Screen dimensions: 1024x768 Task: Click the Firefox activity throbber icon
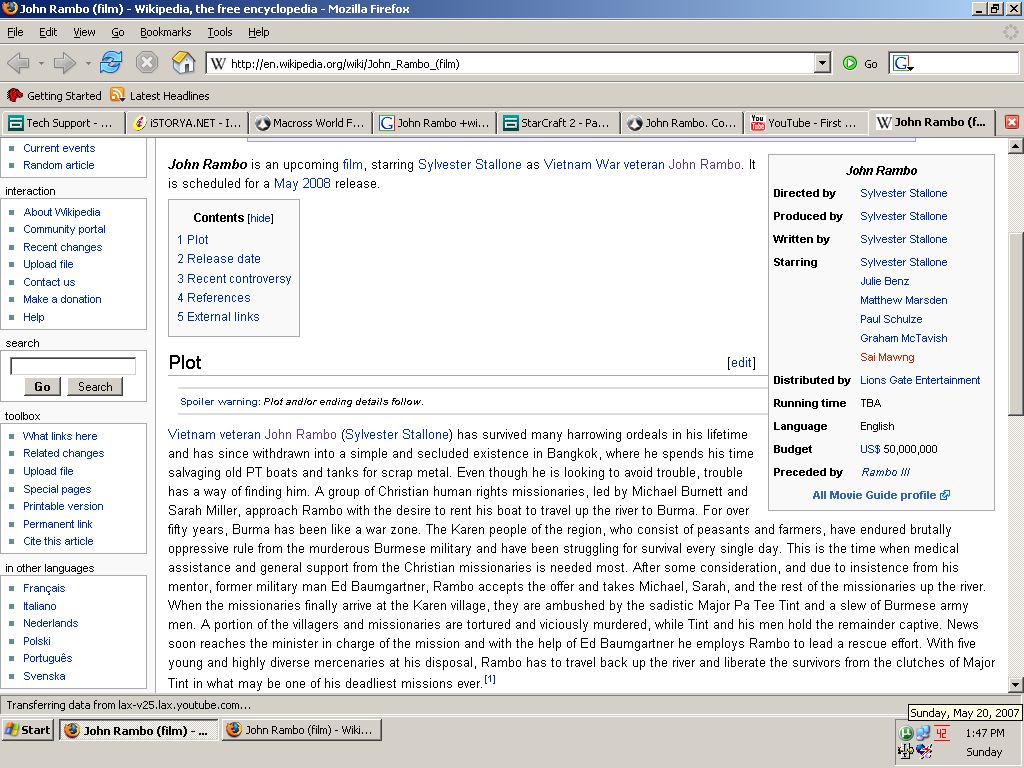click(1011, 32)
